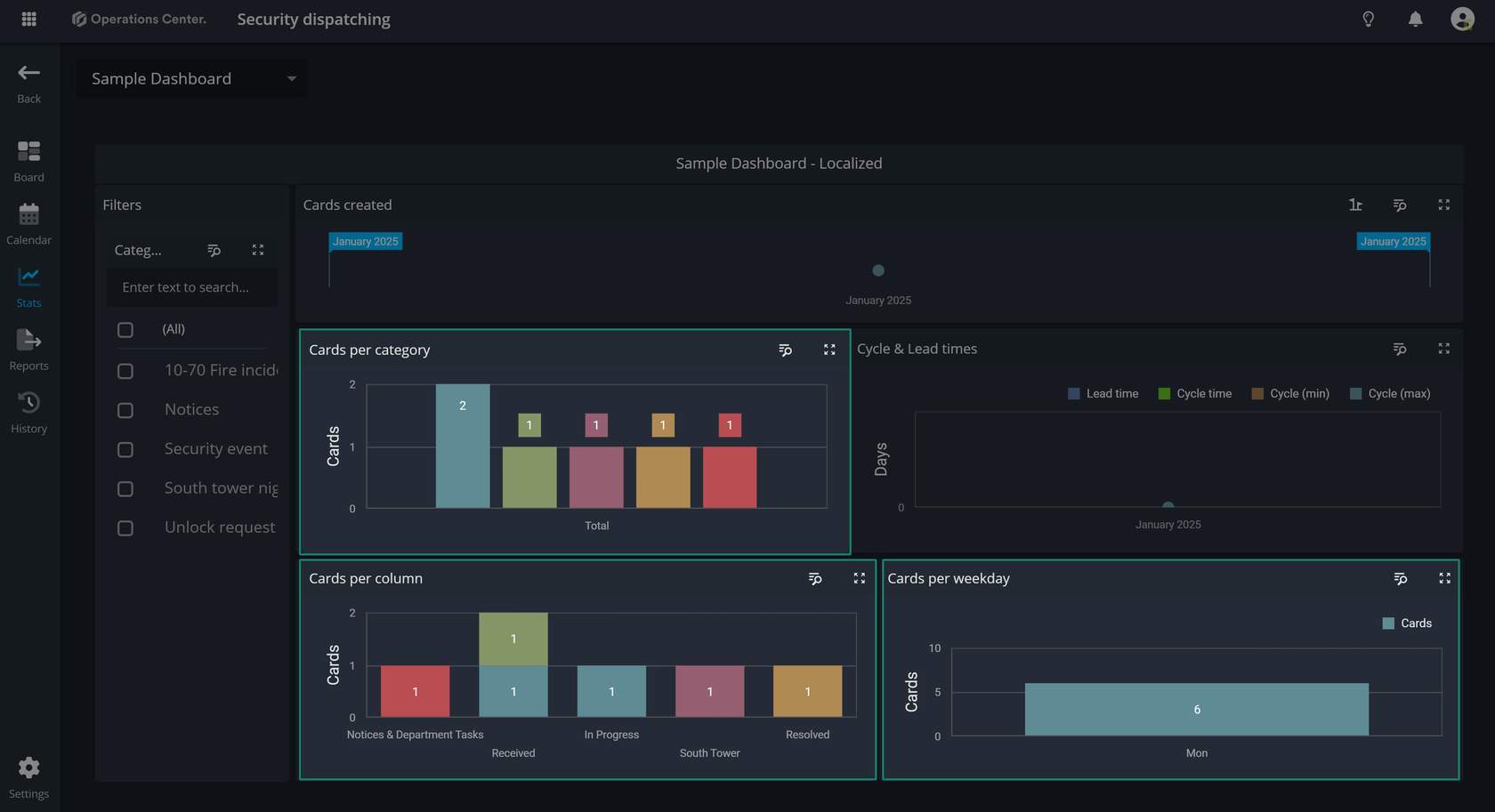Maximize the Cards per weekday panel
Image resolution: width=1495 pixels, height=812 pixels.
[x=1443, y=579]
